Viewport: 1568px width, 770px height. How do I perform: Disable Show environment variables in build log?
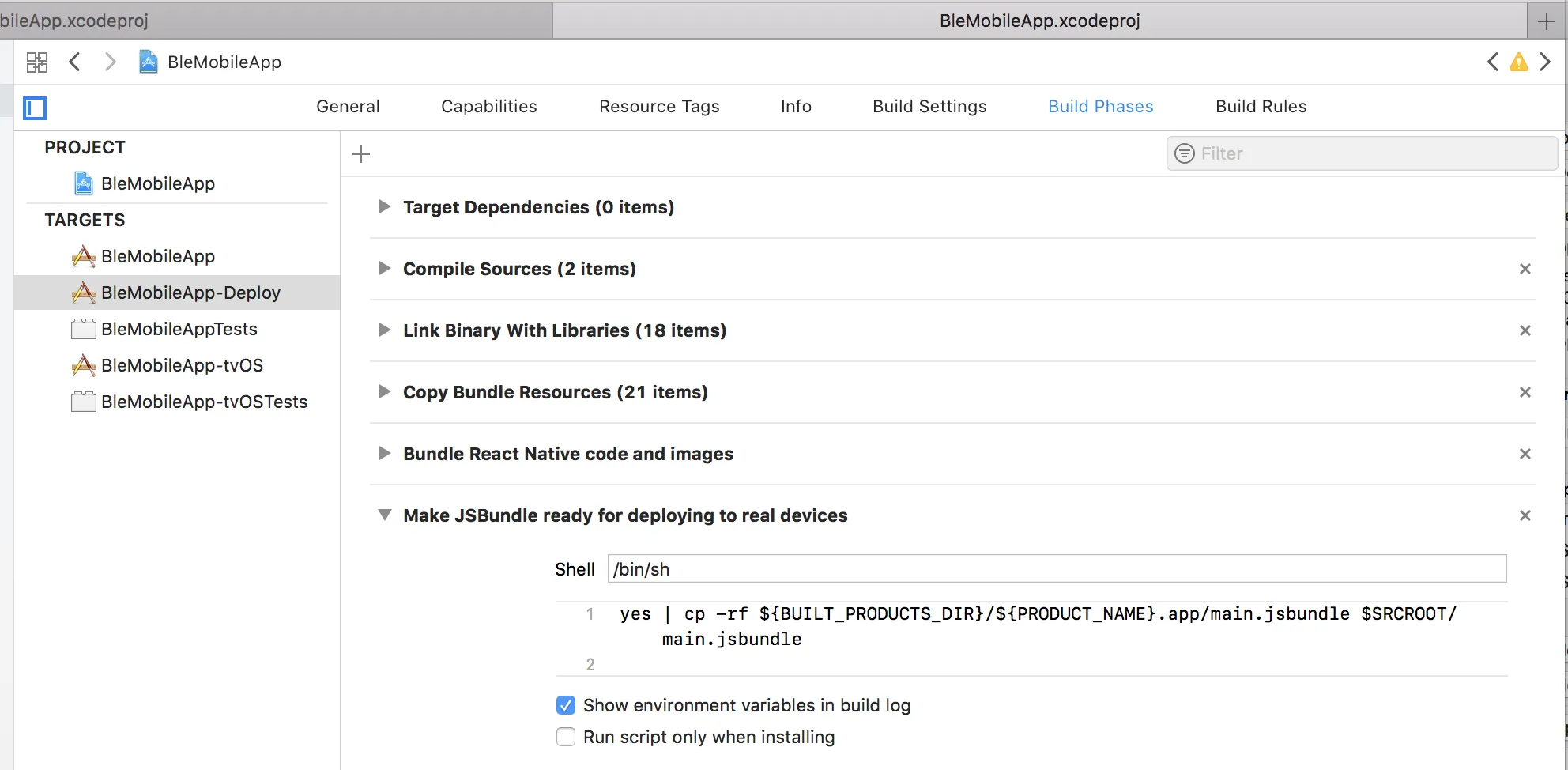point(566,705)
